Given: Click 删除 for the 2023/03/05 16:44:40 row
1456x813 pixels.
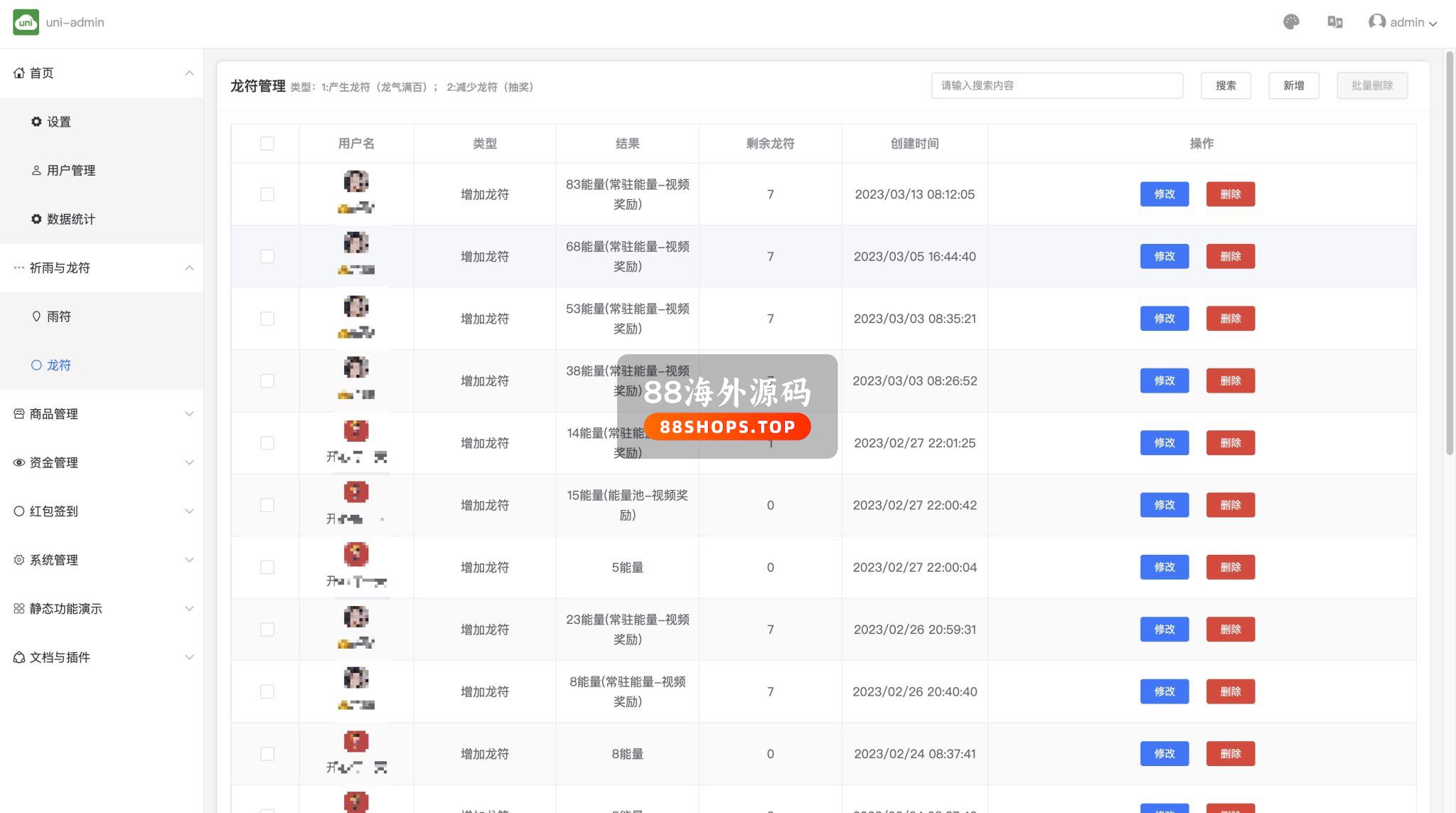Looking at the screenshot, I should tap(1230, 256).
